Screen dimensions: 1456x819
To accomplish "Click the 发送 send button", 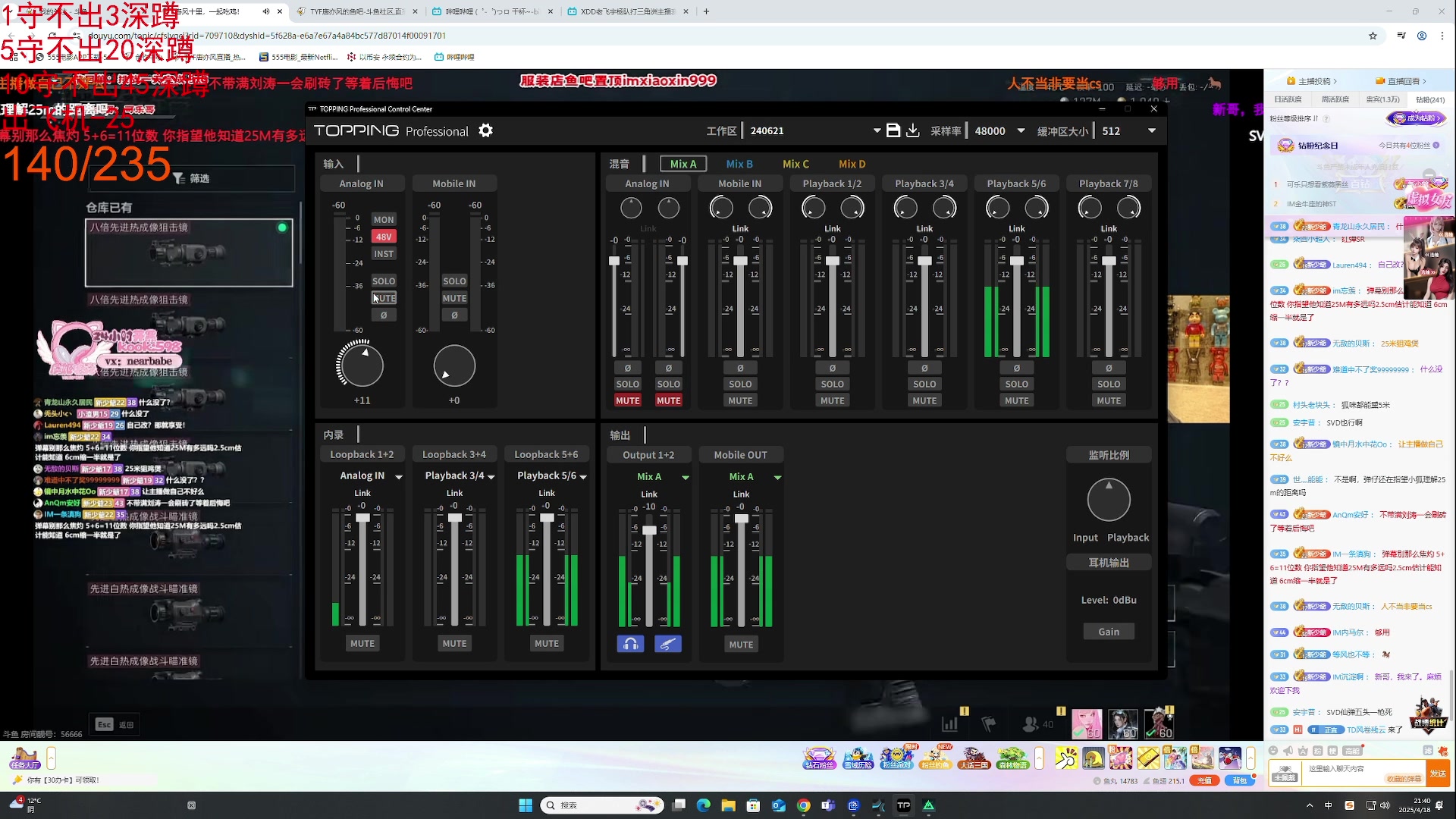I will coord(1438,773).
